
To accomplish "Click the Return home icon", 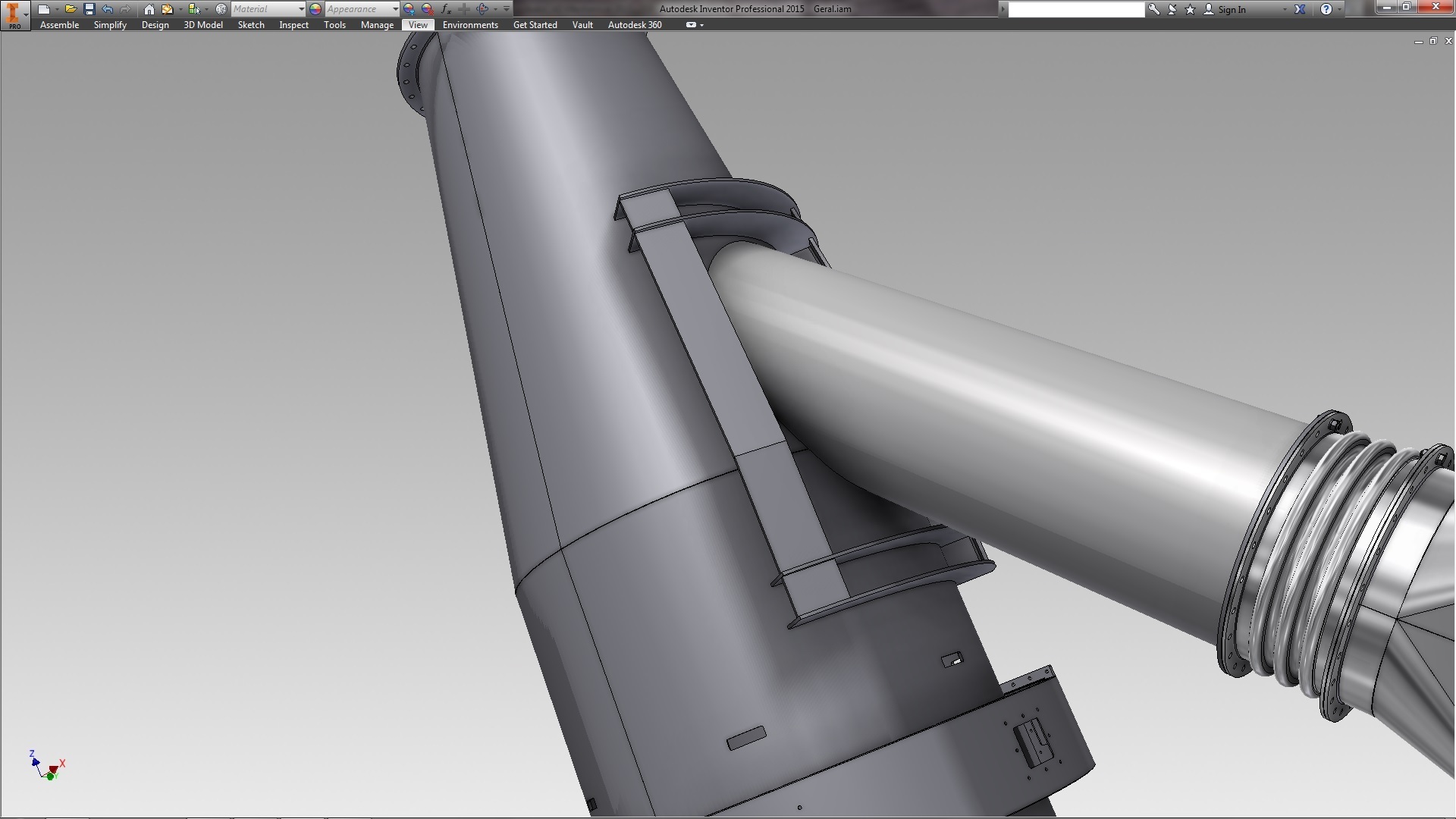I will [x=149, y=9].
